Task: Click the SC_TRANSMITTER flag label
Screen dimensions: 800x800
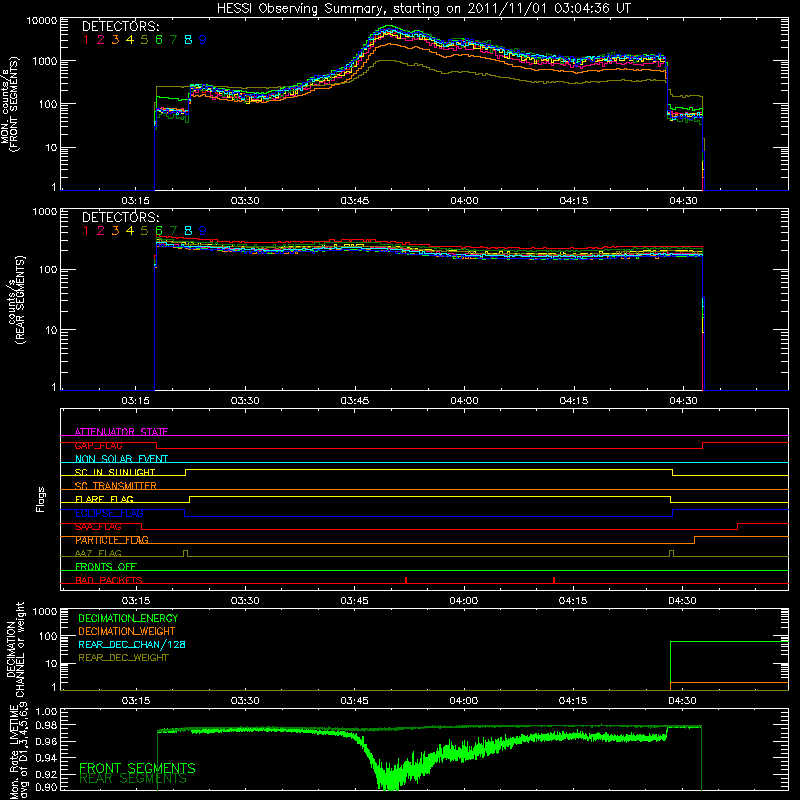Action: 116,486
